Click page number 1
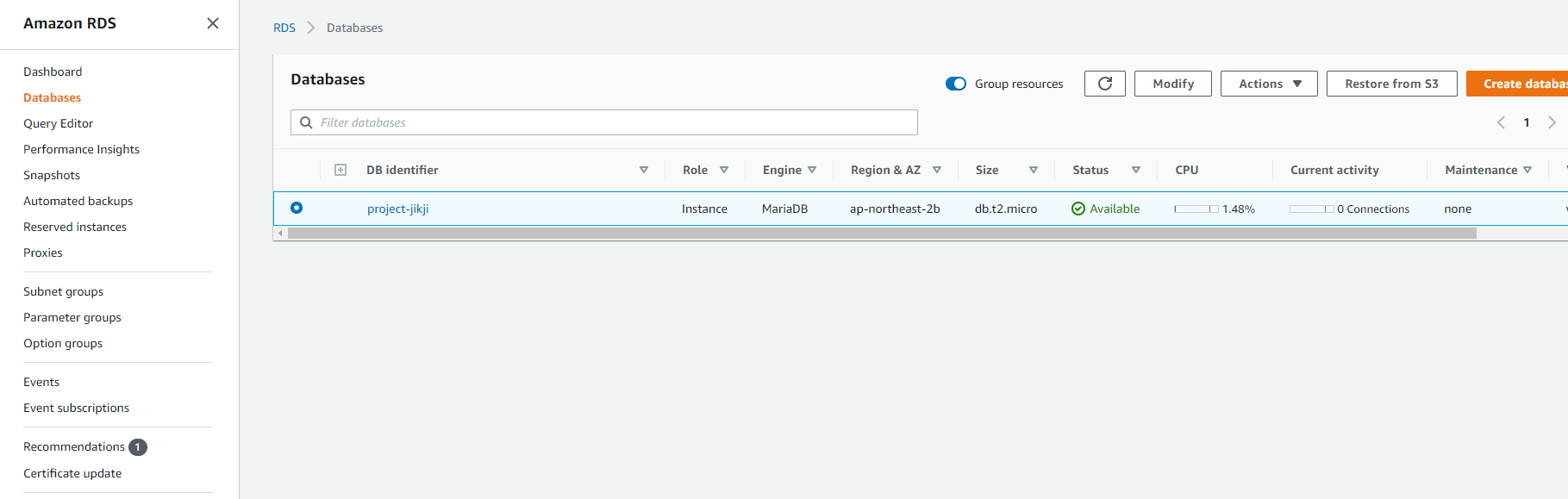This screenshot has height=499, width=1568. [1527, 122]
